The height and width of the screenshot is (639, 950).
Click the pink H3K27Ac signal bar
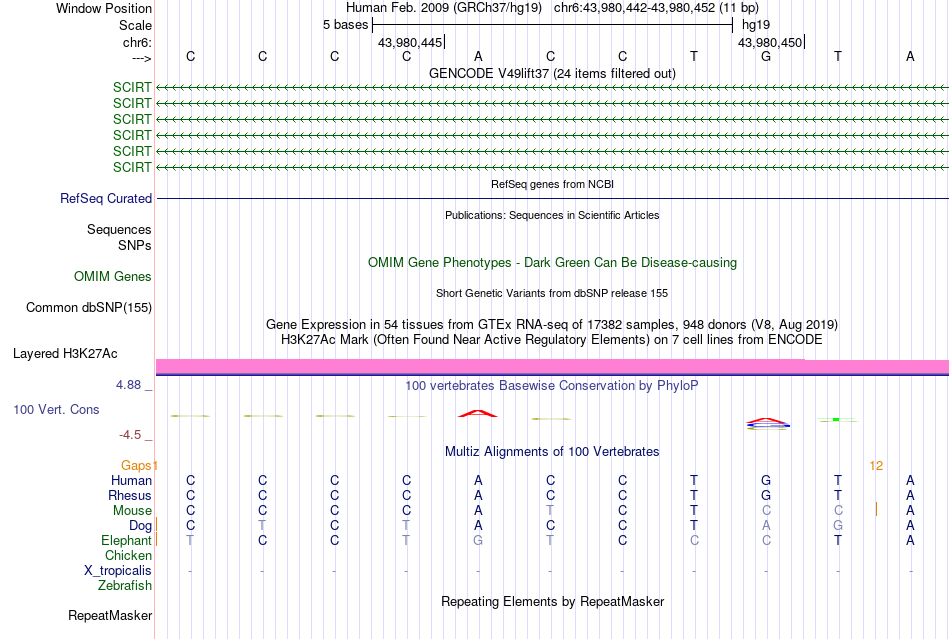click(x=552, y=366)
